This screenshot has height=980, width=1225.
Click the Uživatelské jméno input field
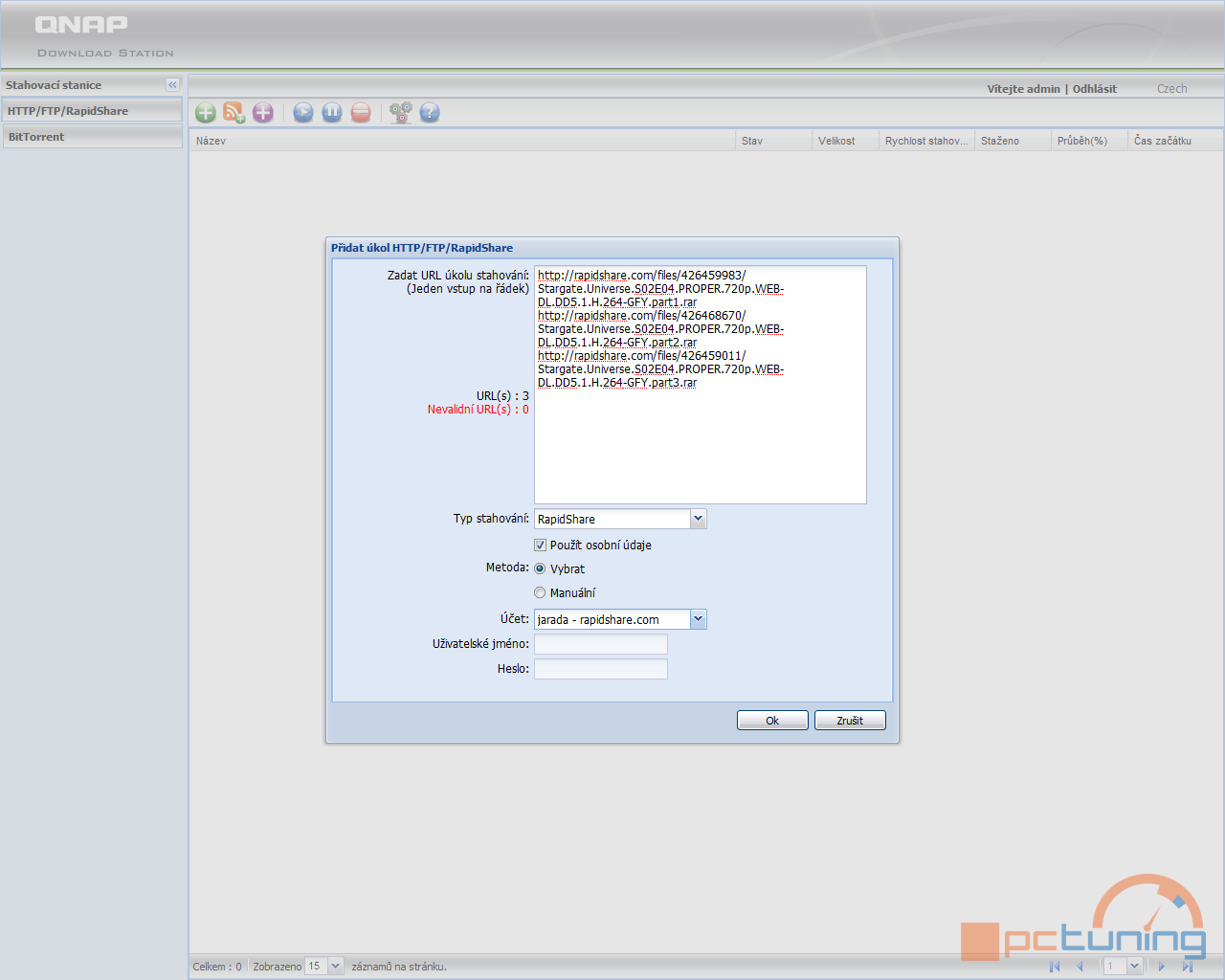click(601, 644)
